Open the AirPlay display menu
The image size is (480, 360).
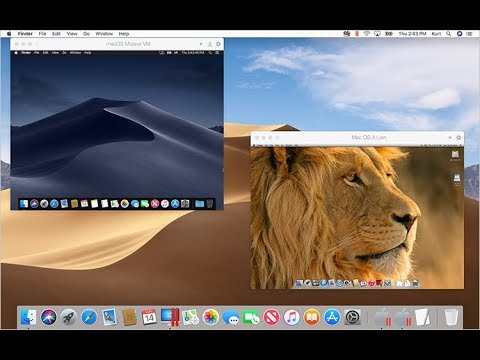click(x=377, y=34)
